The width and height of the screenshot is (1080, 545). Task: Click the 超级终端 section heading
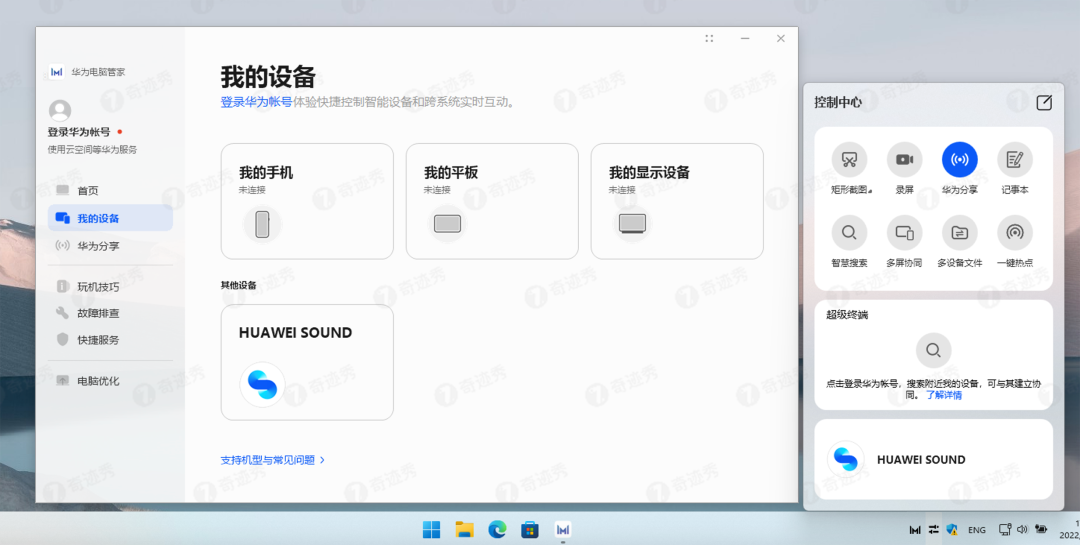click(847, 315)
